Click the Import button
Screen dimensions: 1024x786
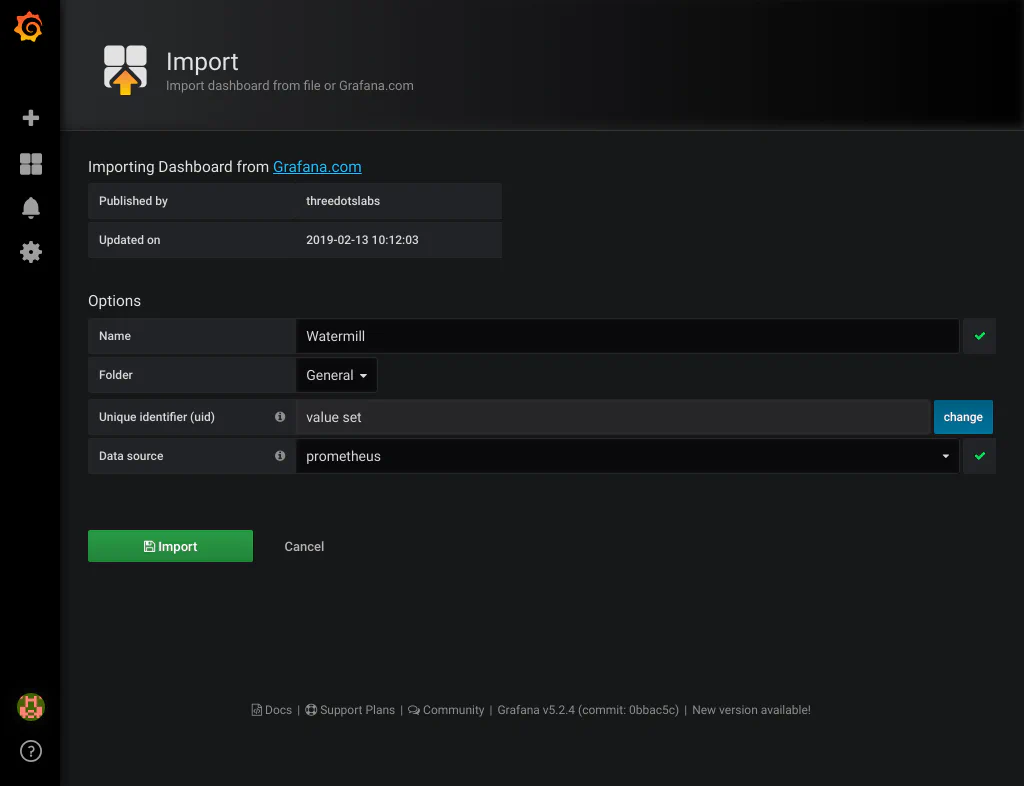point(170,546)
